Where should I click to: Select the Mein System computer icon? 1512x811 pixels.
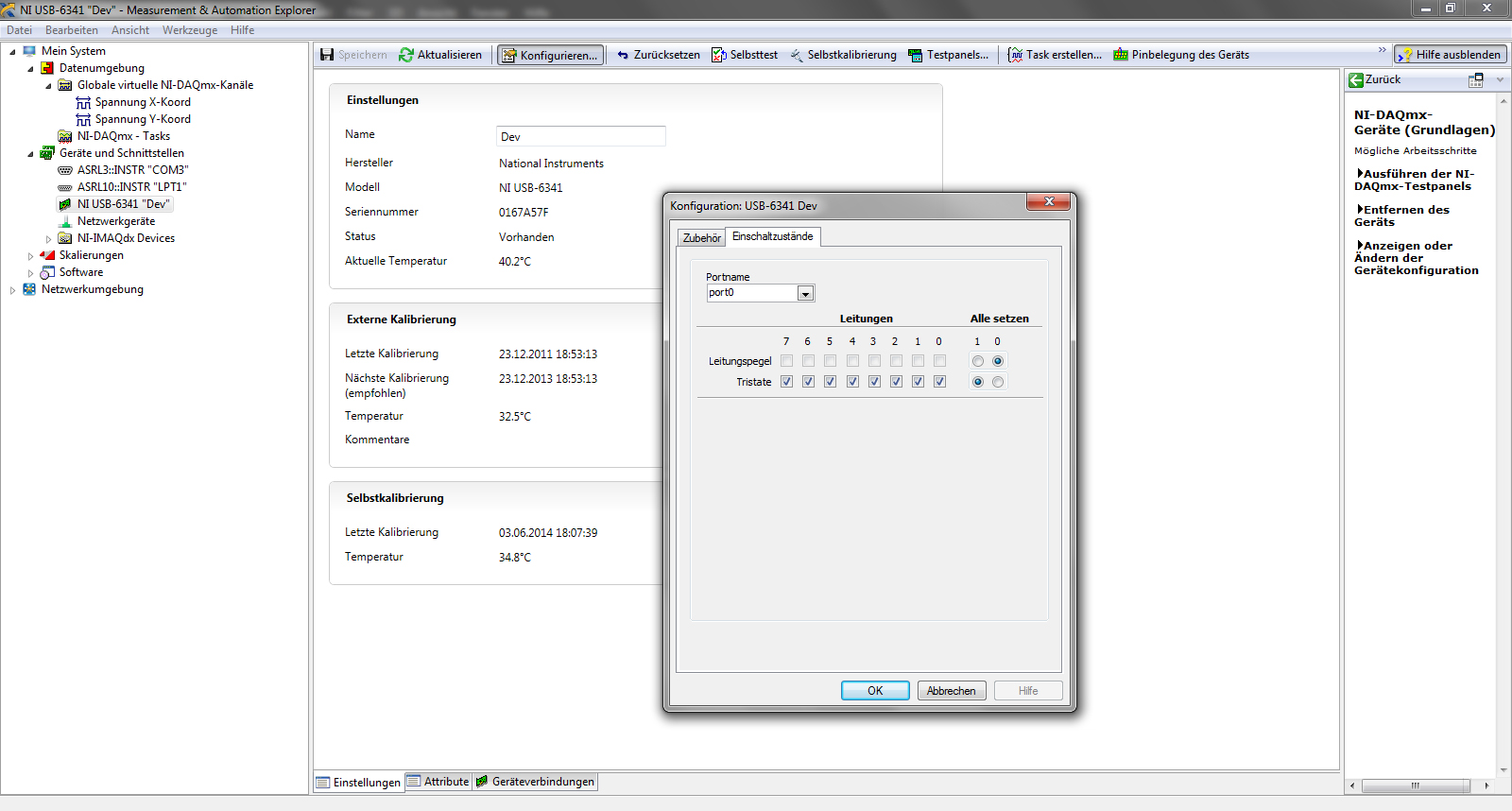29,51
